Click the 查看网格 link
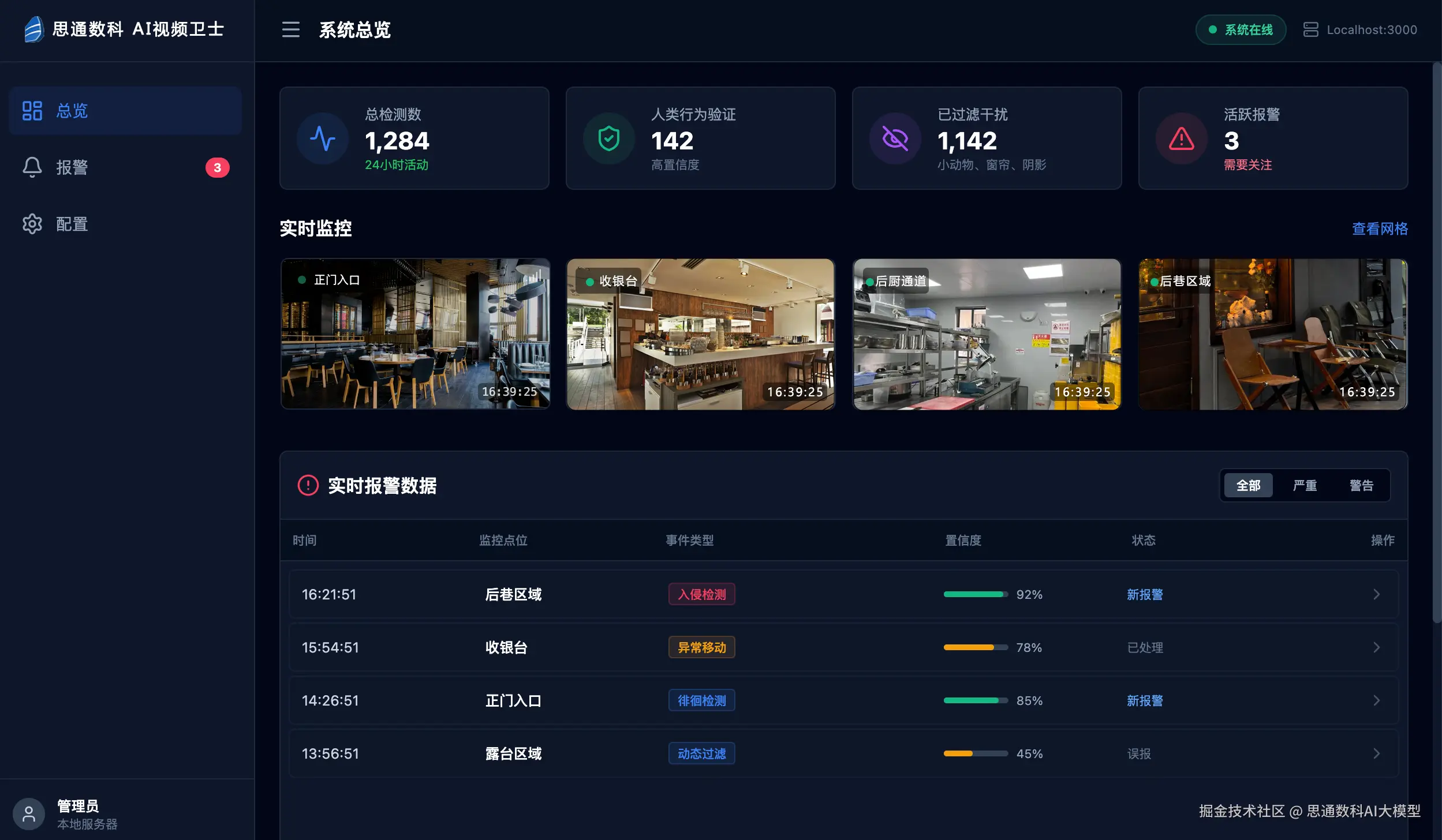 pos(1380,229)
